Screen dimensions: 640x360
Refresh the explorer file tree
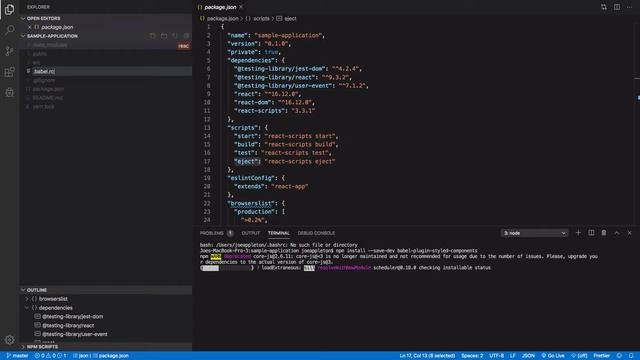[x=175, y=36]
